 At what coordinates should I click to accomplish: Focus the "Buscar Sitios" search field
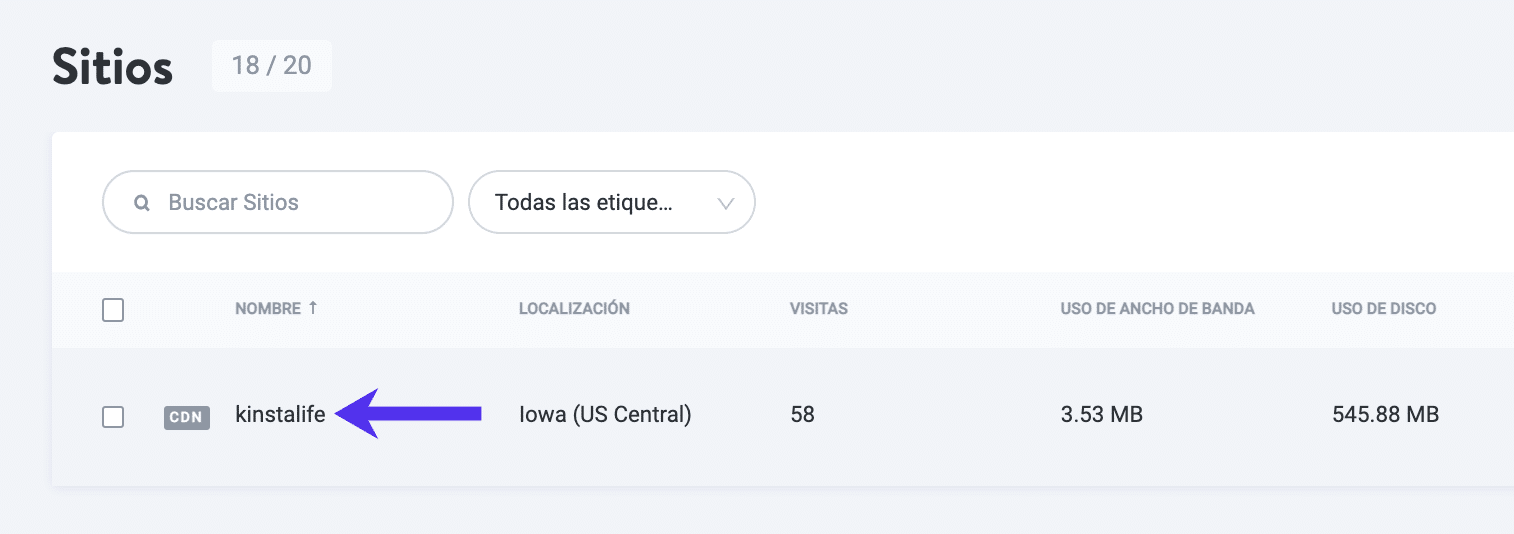pos(290,203)
